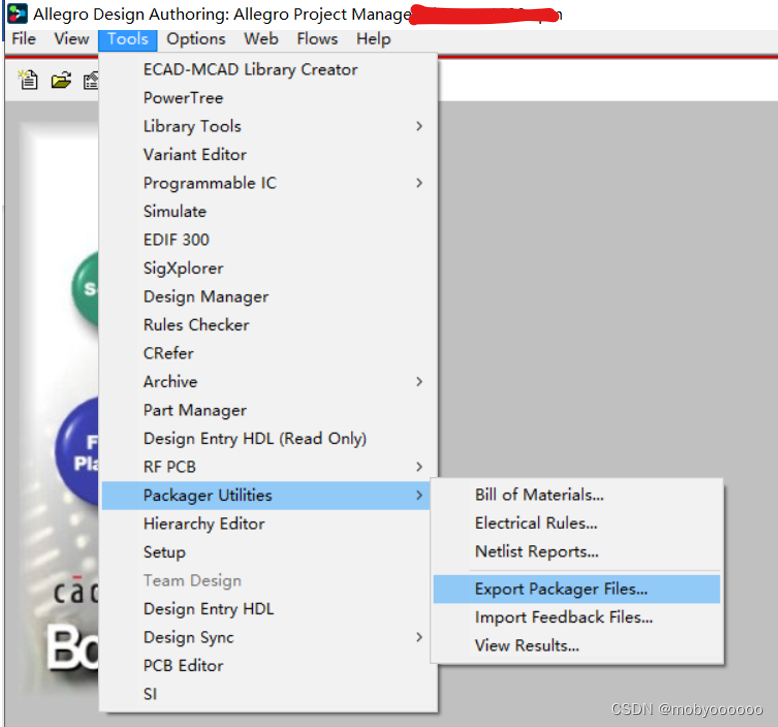Select Electrical Rules submenu item
Screen dimensions: 778x727
click(577, 523)
